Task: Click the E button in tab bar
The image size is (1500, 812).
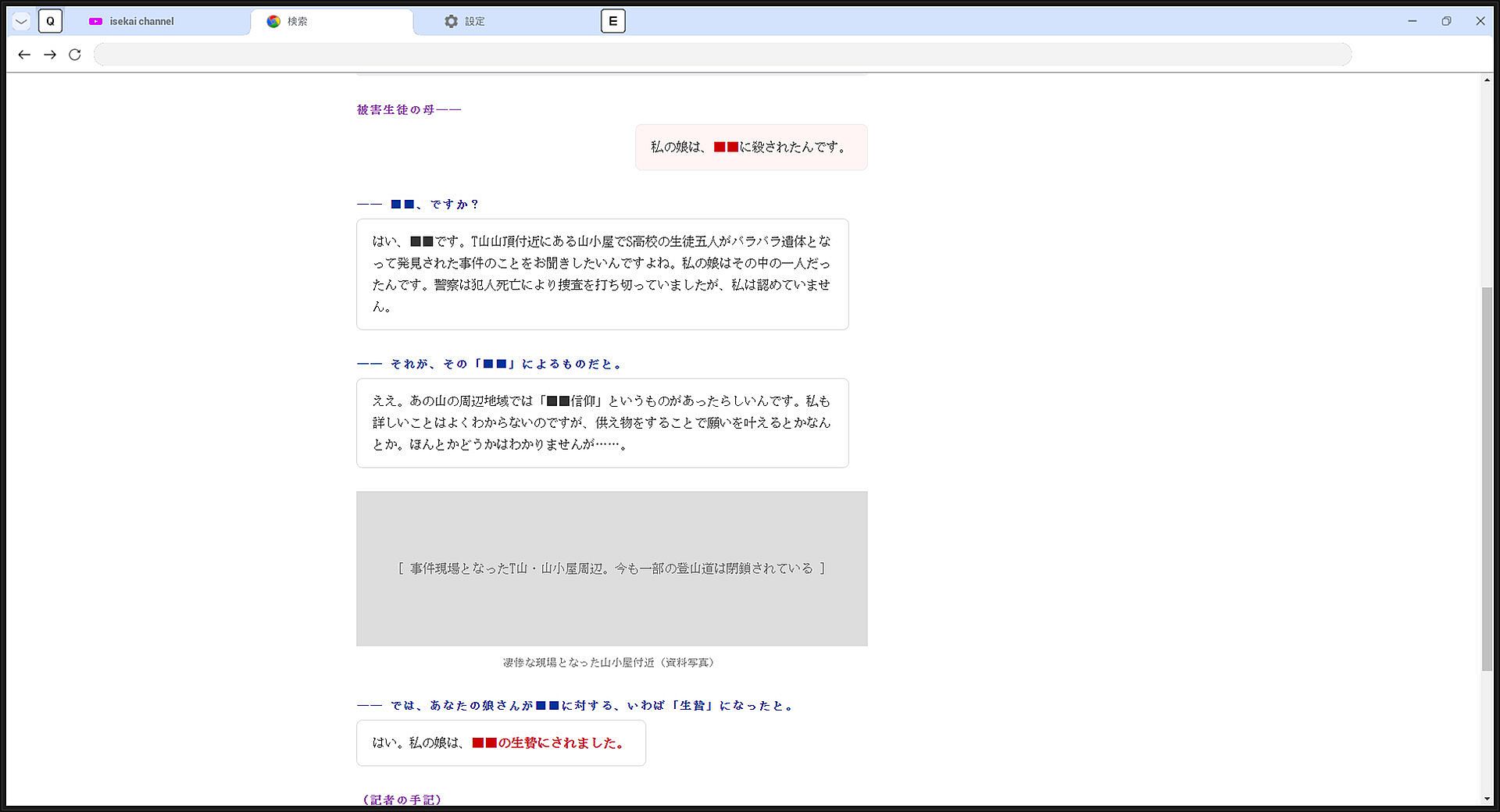Action: click(x=613, y=21)
